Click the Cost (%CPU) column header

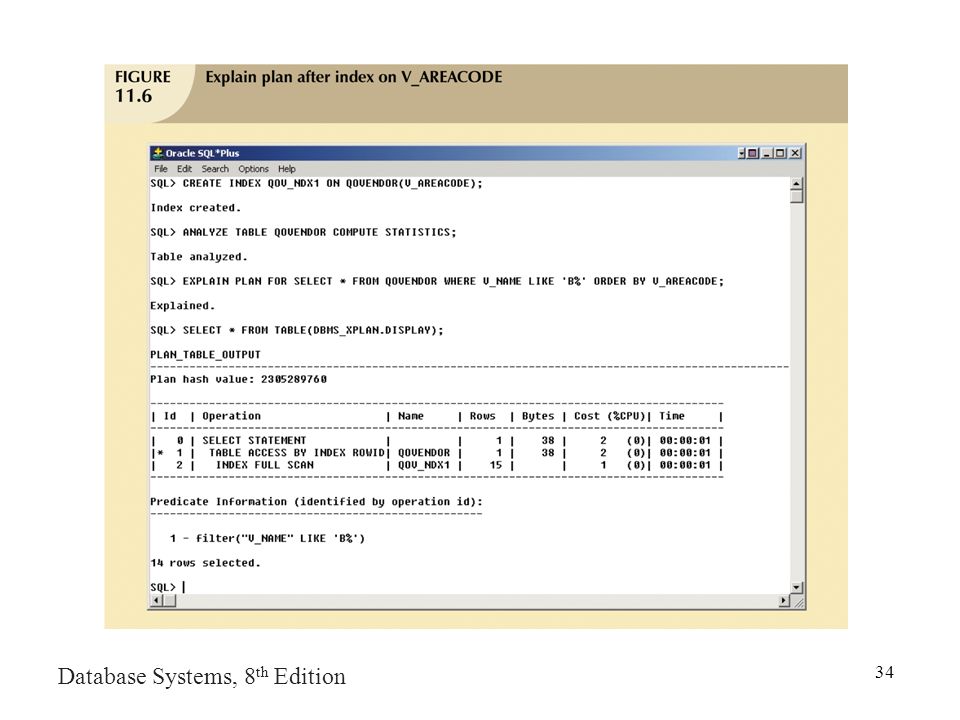(x=609, y=416)
